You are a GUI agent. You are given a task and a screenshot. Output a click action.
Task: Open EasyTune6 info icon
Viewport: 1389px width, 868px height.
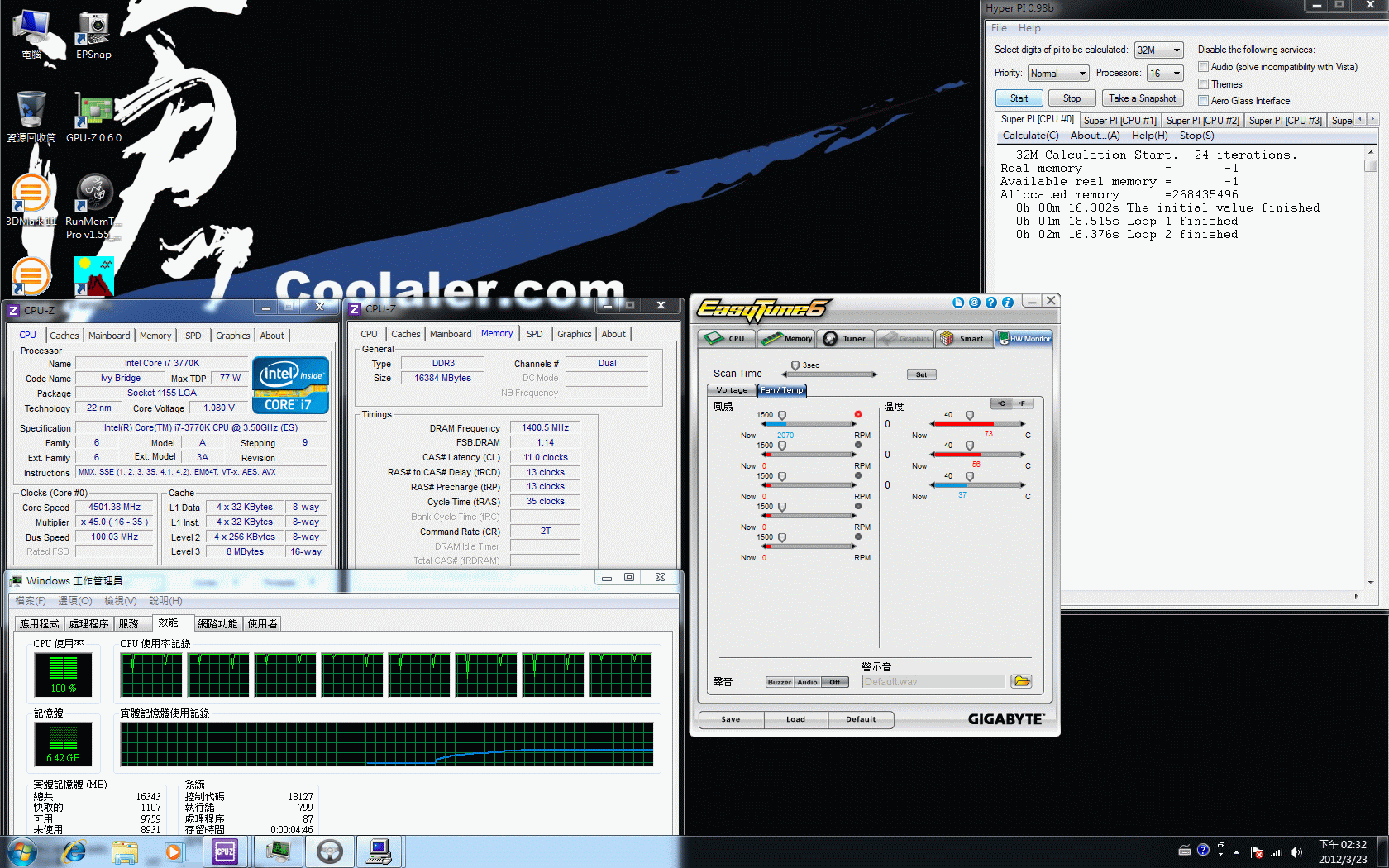pyautogui.click(x=1008, y=303)
